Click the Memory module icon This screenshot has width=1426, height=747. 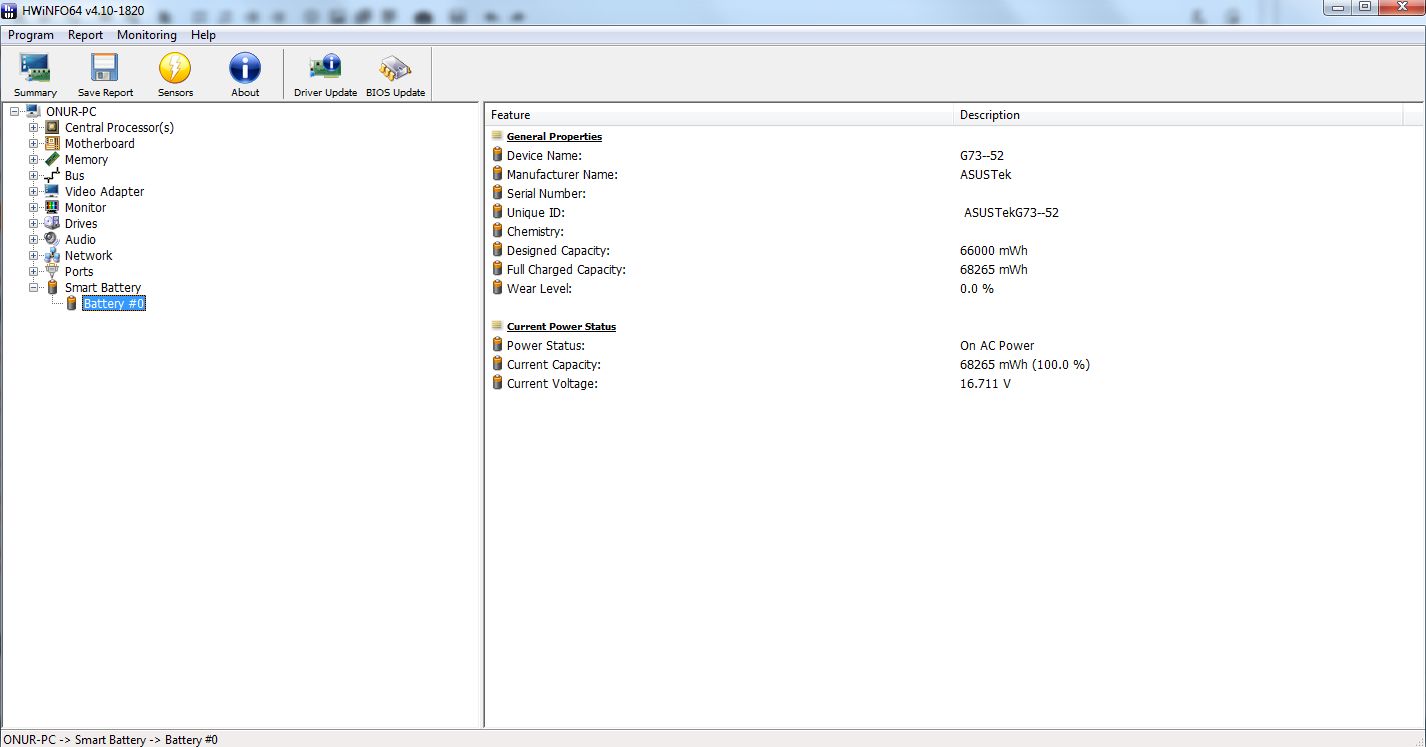coord(52,159)
